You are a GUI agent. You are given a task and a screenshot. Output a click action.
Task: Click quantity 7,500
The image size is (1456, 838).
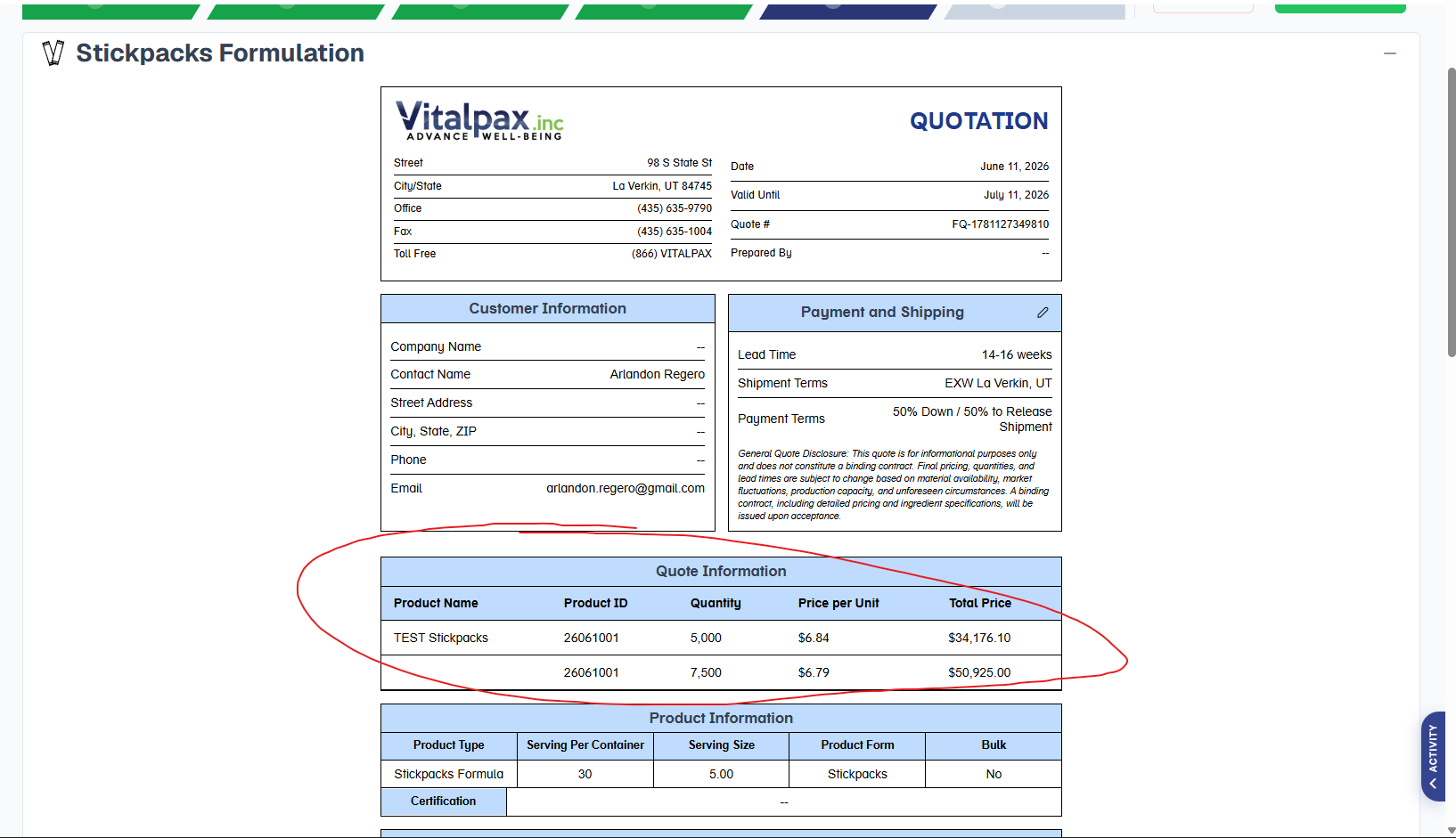[706, 673]
